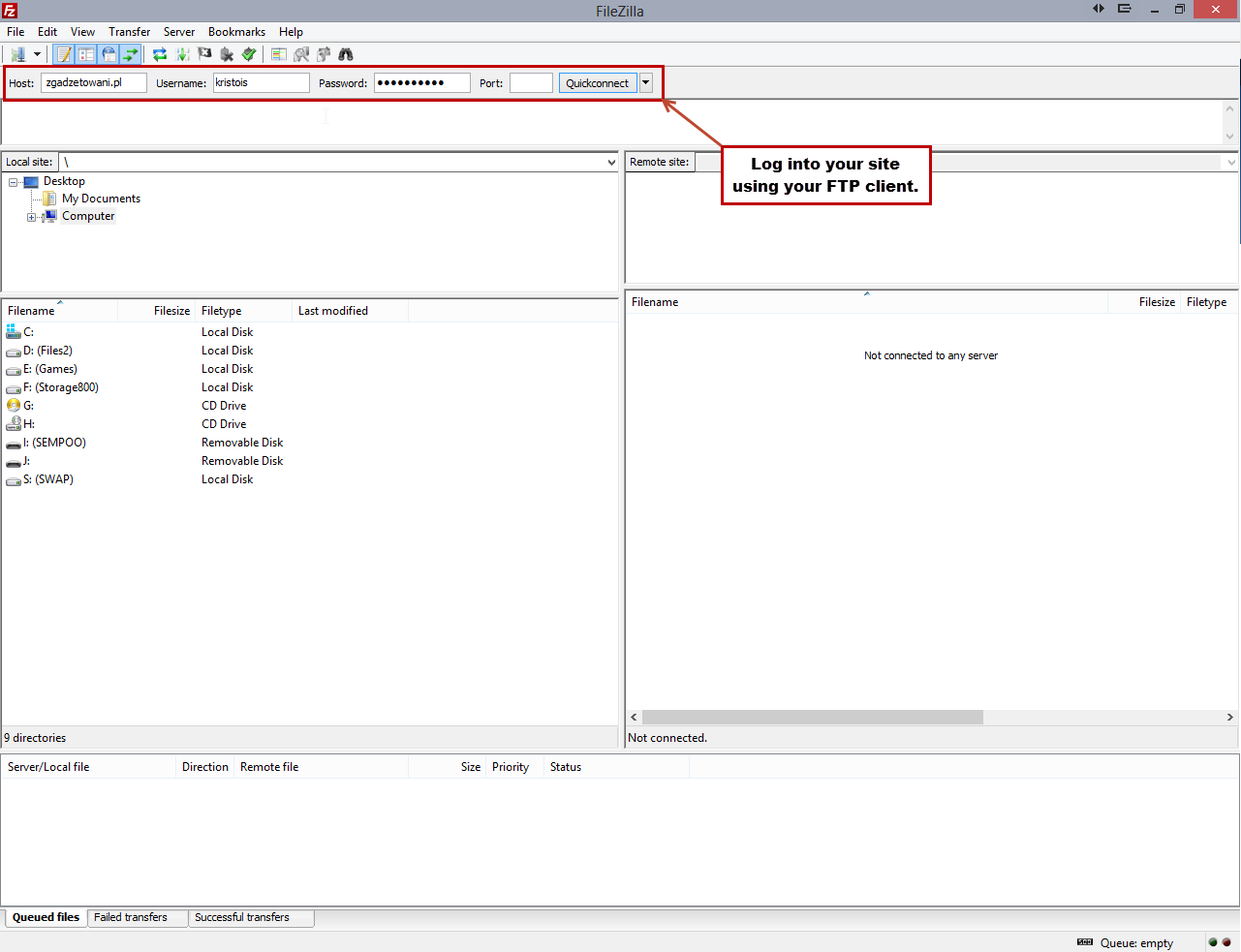Click the Host input field
The height and width of the screenshot is (952, 1241).
[94, 83]
